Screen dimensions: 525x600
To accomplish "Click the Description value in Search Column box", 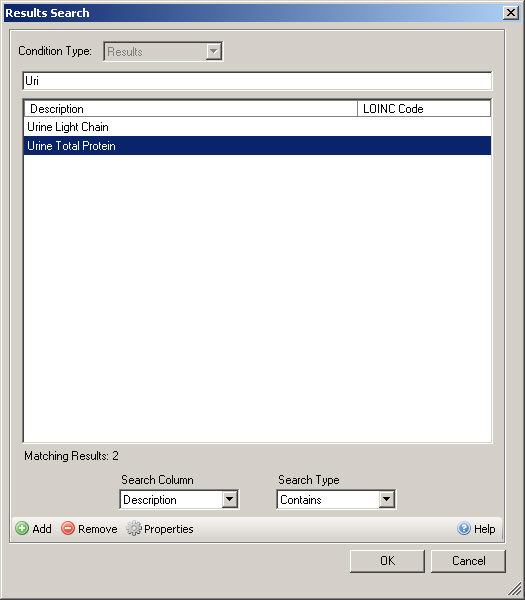I will tap(150, 500).
